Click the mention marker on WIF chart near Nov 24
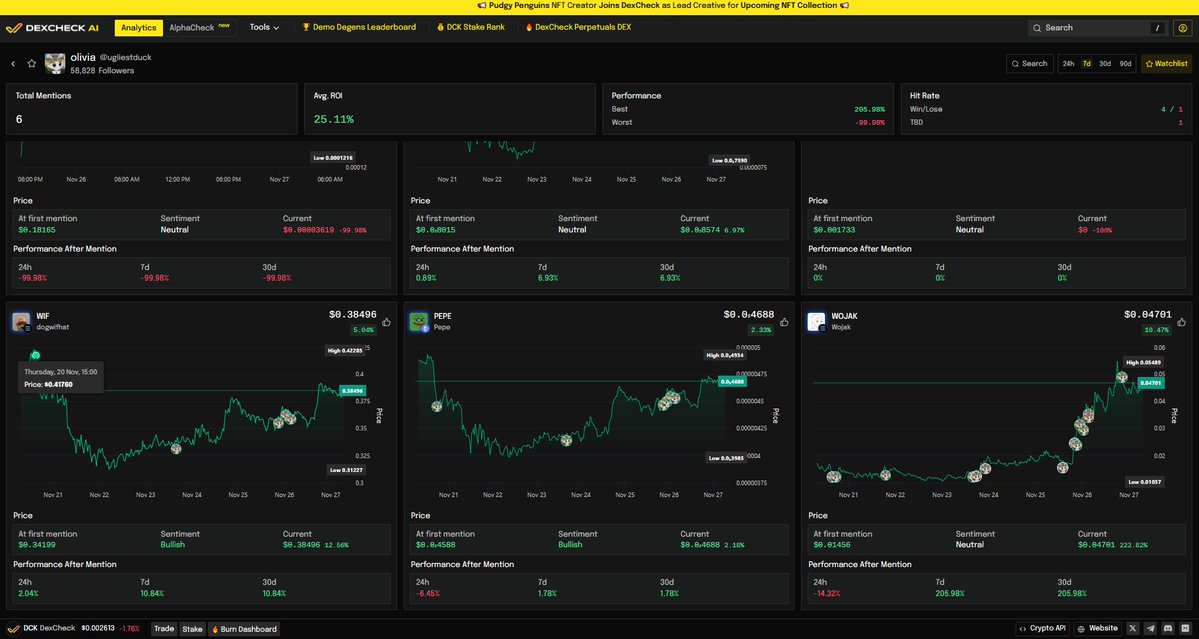The image size is (1199, 639). (176, 449)
